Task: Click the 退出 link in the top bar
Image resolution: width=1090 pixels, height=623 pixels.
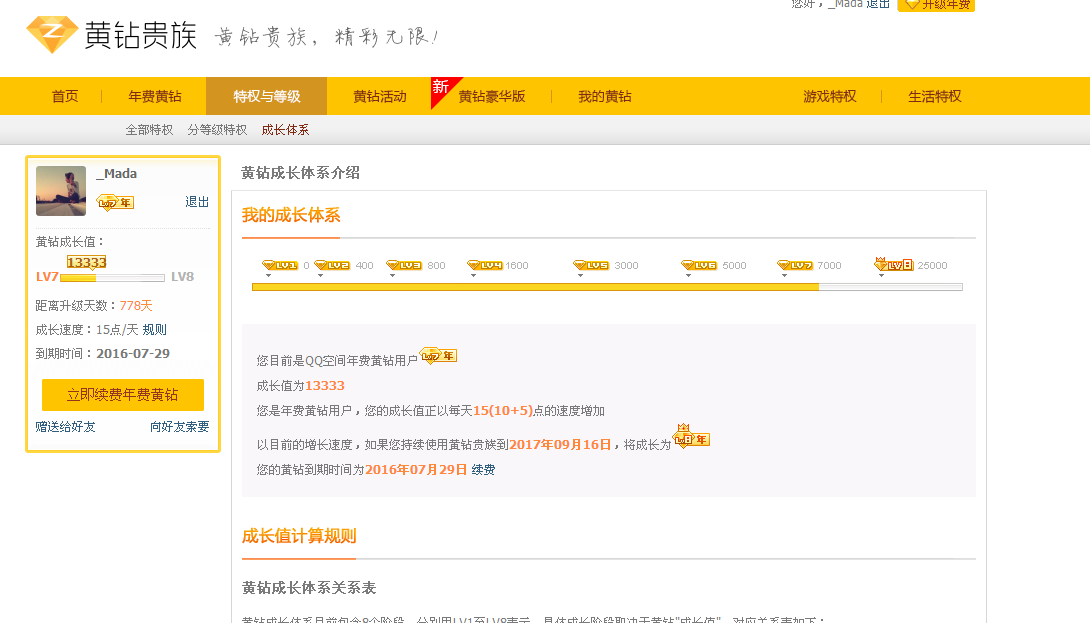Action: (878, 4)
